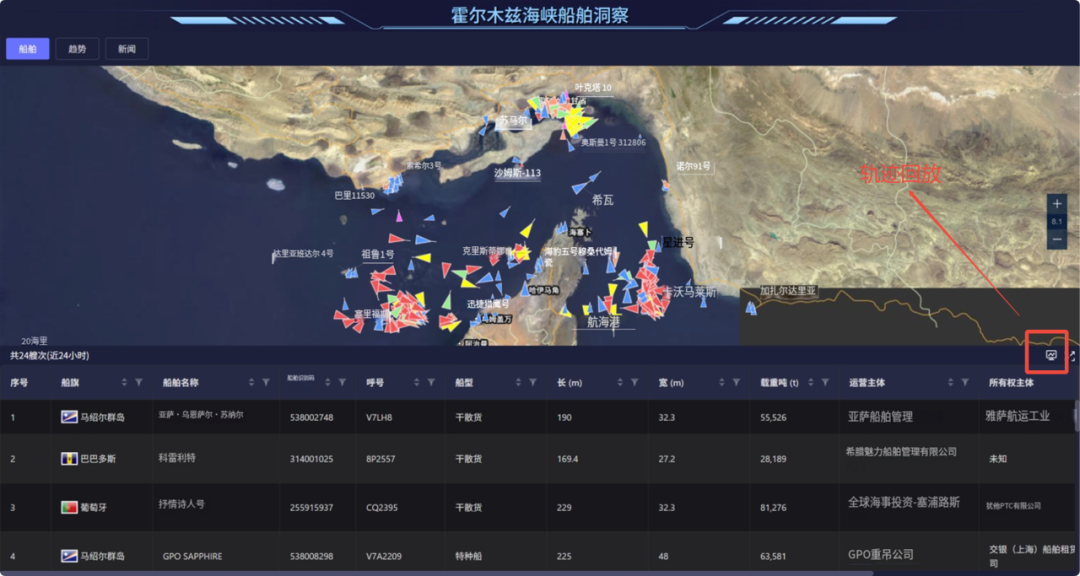Open filter for 呼号 column
This screenshot has height=576, width=1080.
point(431,382)
